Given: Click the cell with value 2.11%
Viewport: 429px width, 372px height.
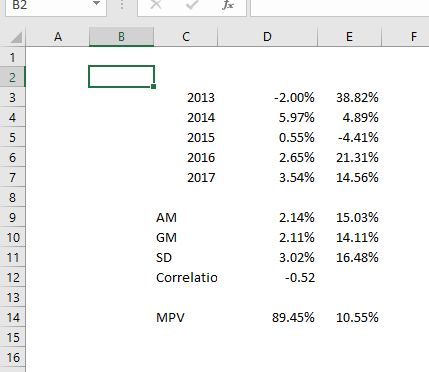Looking at the screenshot, I should [267, 237].
